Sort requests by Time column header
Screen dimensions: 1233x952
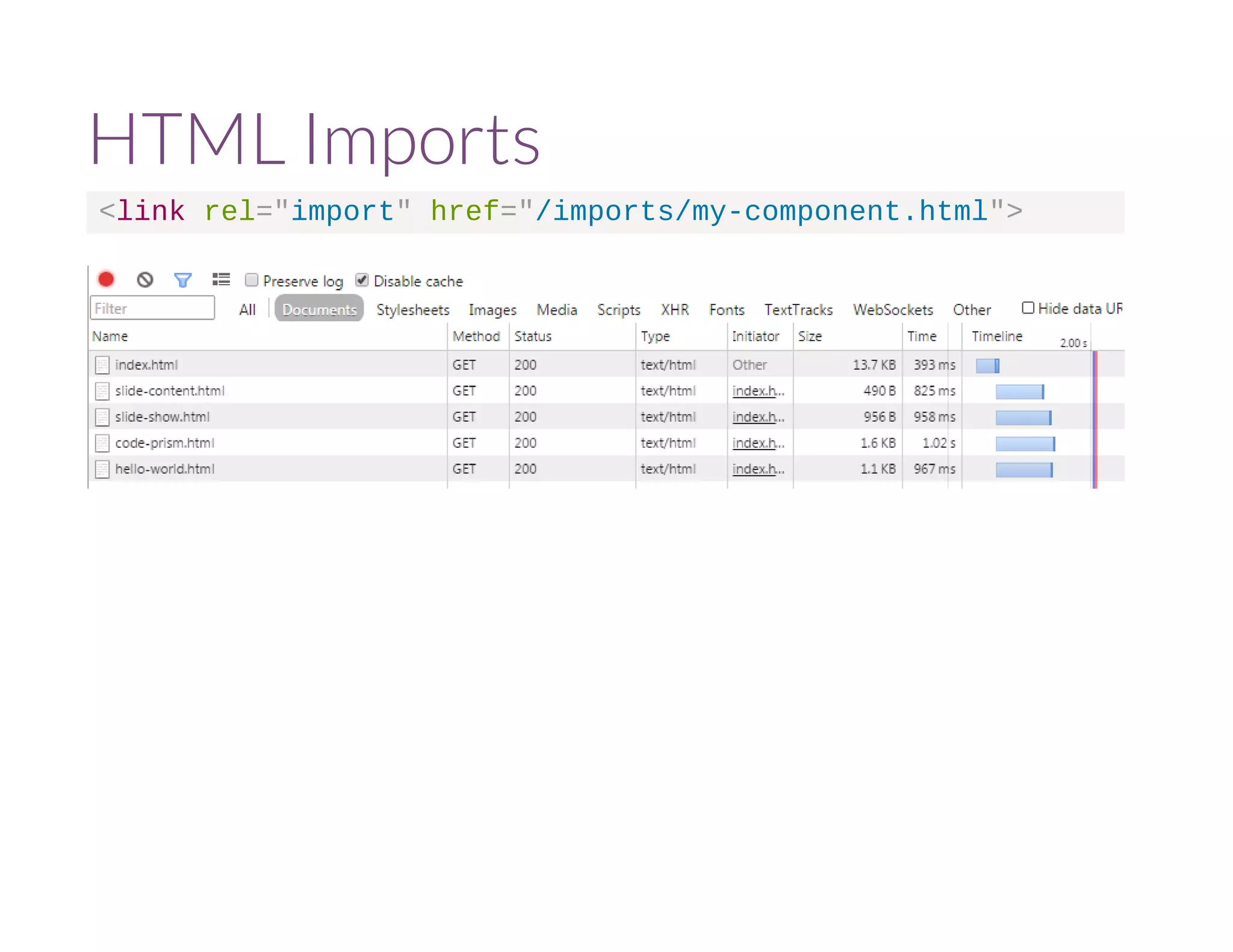(922, 336)
